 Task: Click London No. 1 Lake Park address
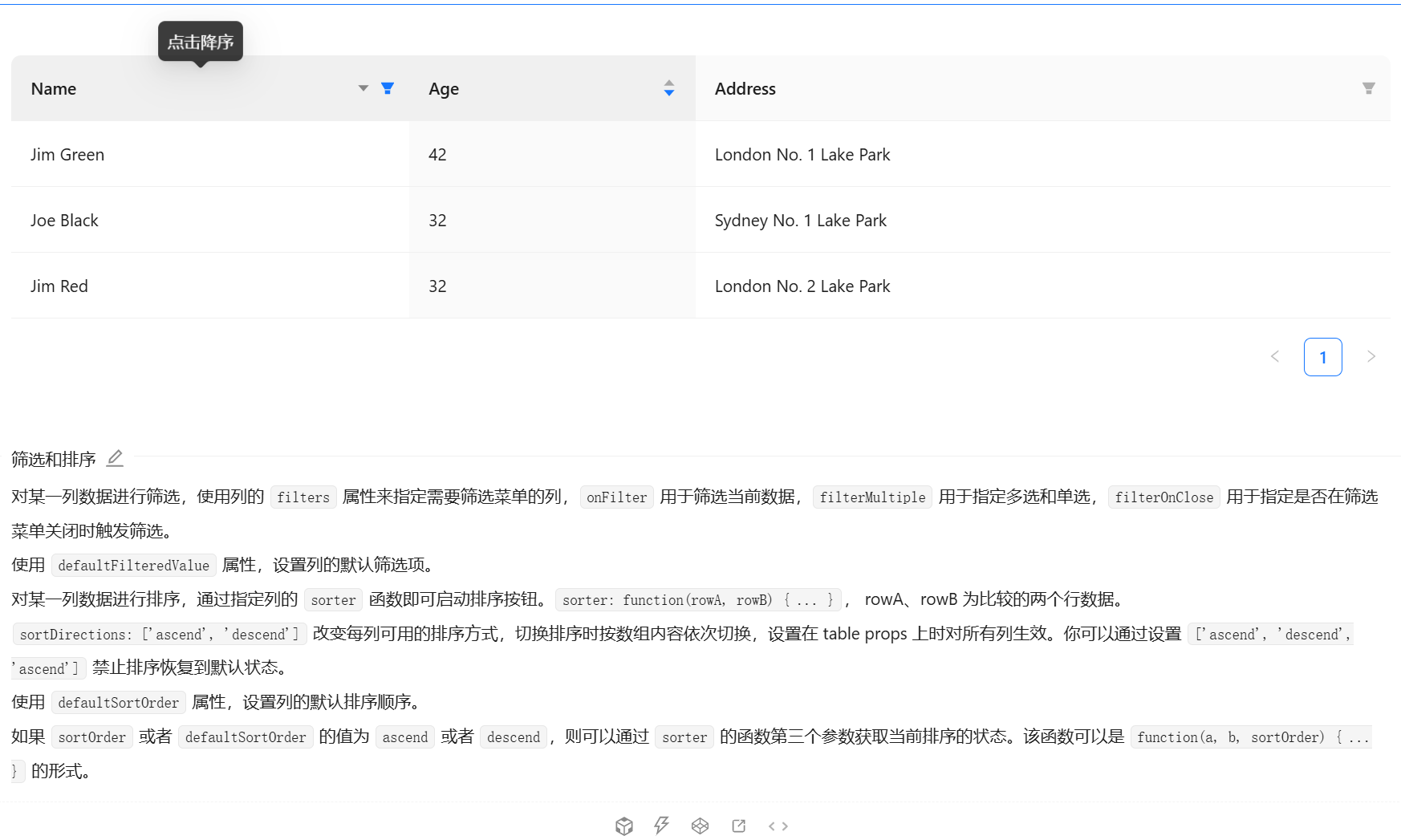(1042, 154)
